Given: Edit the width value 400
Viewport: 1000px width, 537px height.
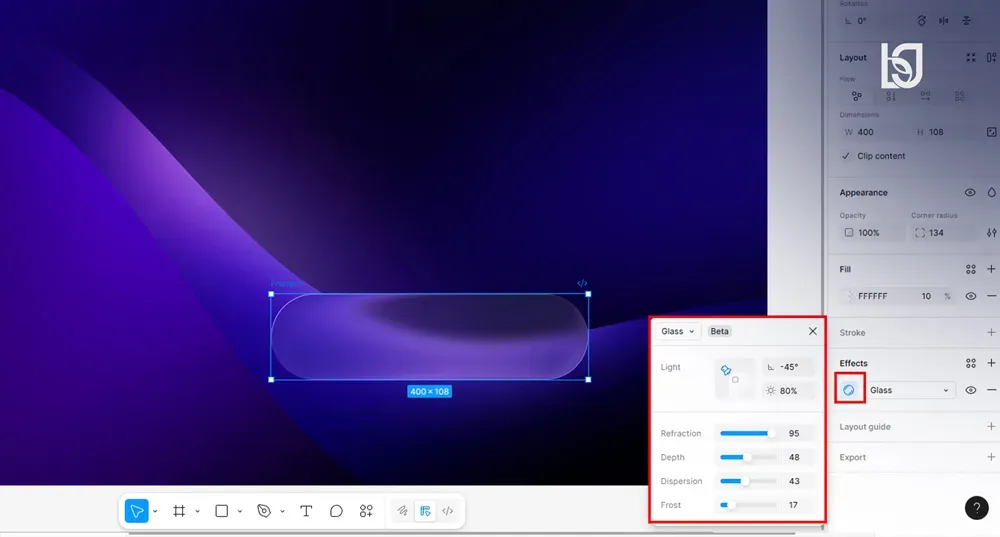Looking at the screenshot, I should [x=865, y=132].
